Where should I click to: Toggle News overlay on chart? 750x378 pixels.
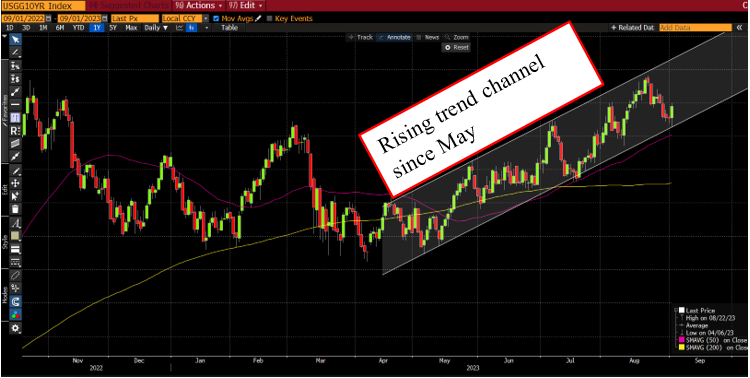tap(428, 37)
